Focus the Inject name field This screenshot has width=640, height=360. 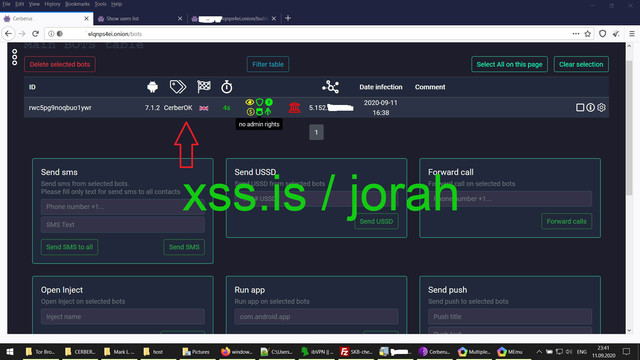123,317
